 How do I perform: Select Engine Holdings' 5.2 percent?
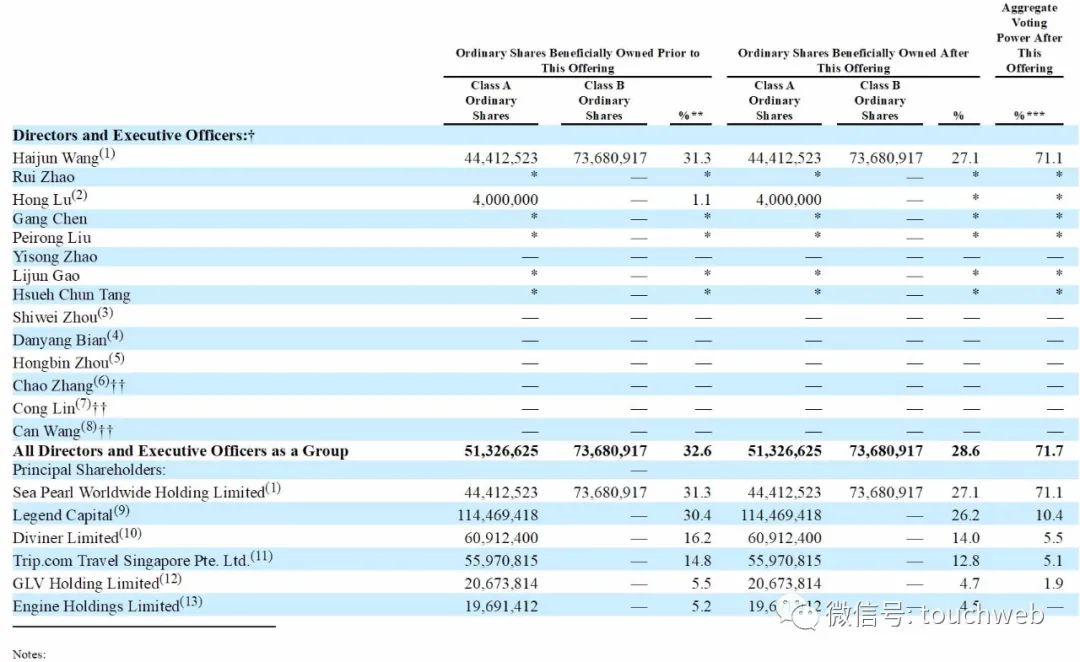coord(701,606)
